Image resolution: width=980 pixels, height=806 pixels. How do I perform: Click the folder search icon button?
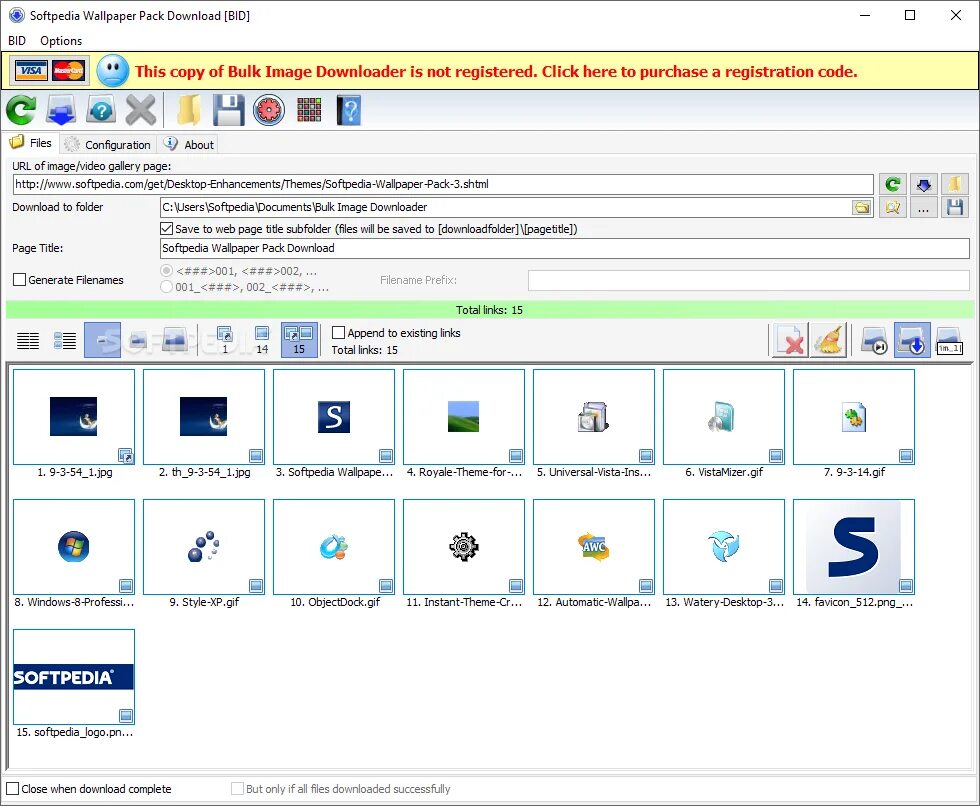[x=892, y=207]
